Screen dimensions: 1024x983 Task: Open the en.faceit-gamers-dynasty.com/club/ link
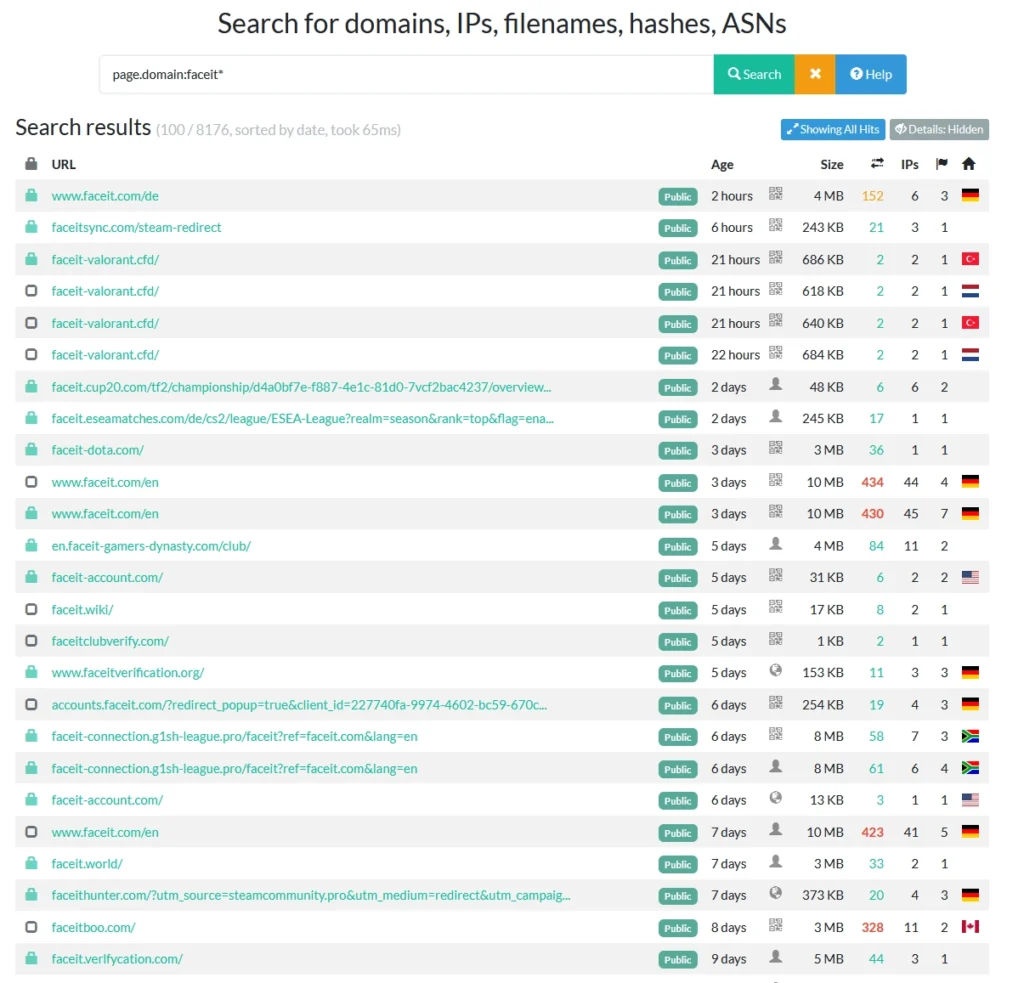[151, 546]
